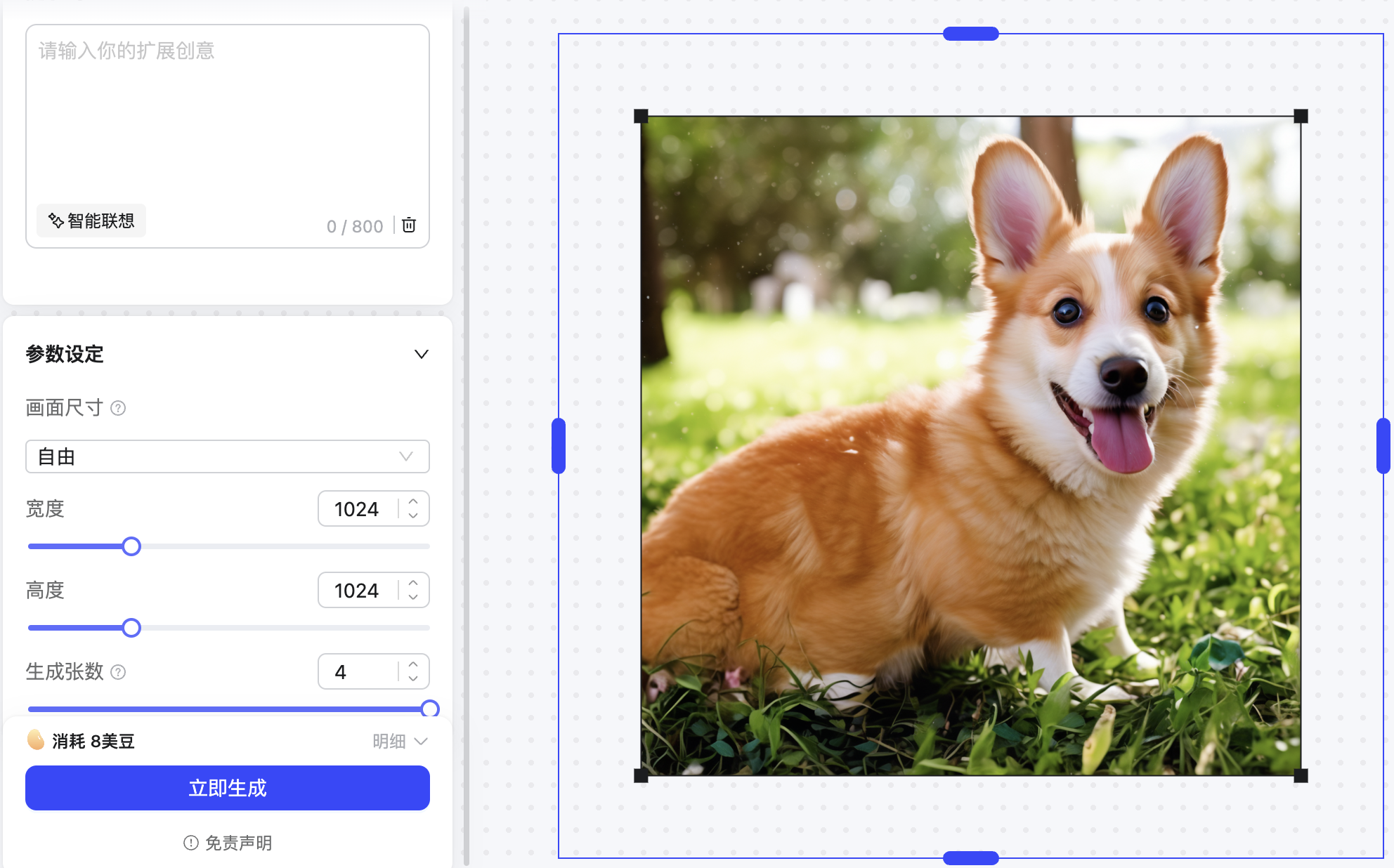1394x868 pixels.
Task: Click the trash icon to clear prompt
Action: [409, 225]
